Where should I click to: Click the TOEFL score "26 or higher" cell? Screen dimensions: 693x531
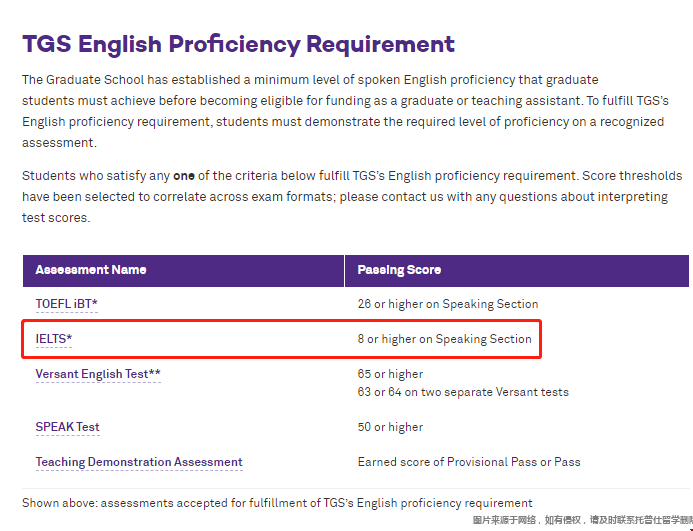tap(447, 303)
